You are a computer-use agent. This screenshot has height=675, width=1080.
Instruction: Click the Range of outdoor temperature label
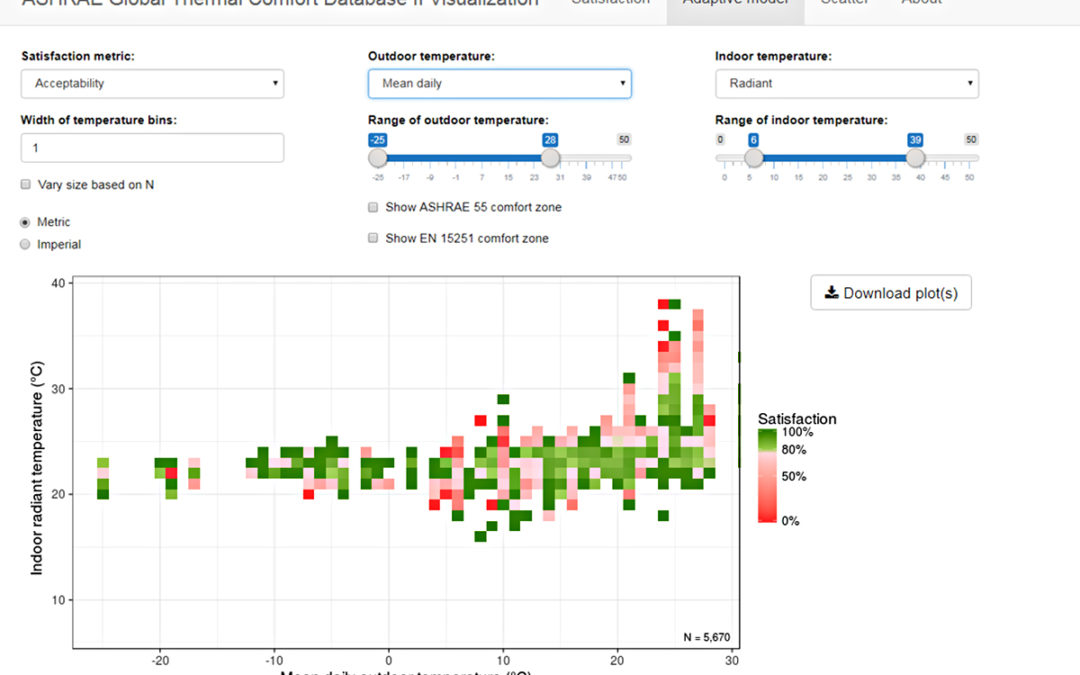point(458,120)
